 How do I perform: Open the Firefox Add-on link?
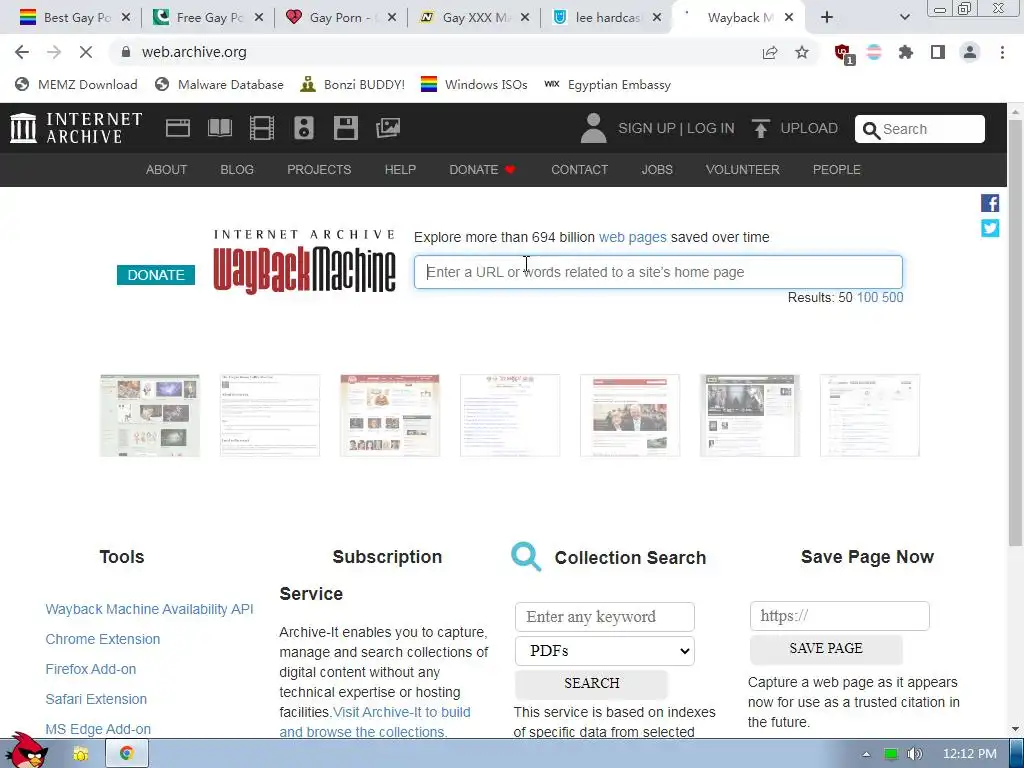91,669
